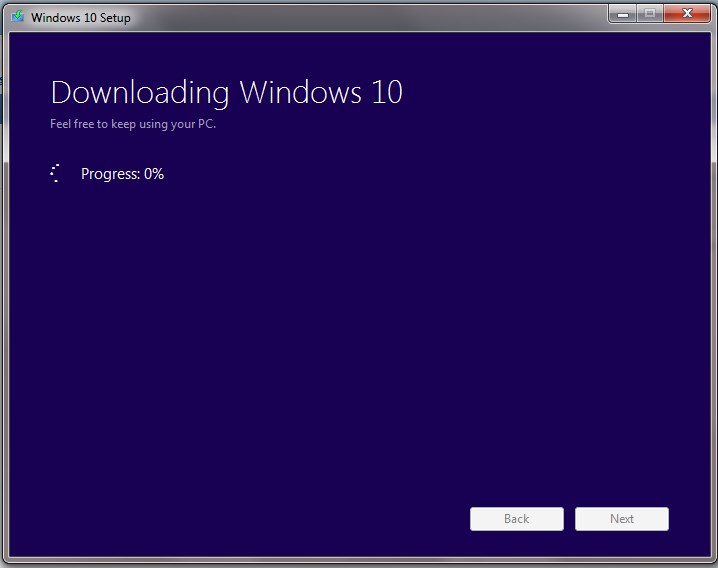Click the "0%" progress value

pyautogui.click(x=154, y=174)
